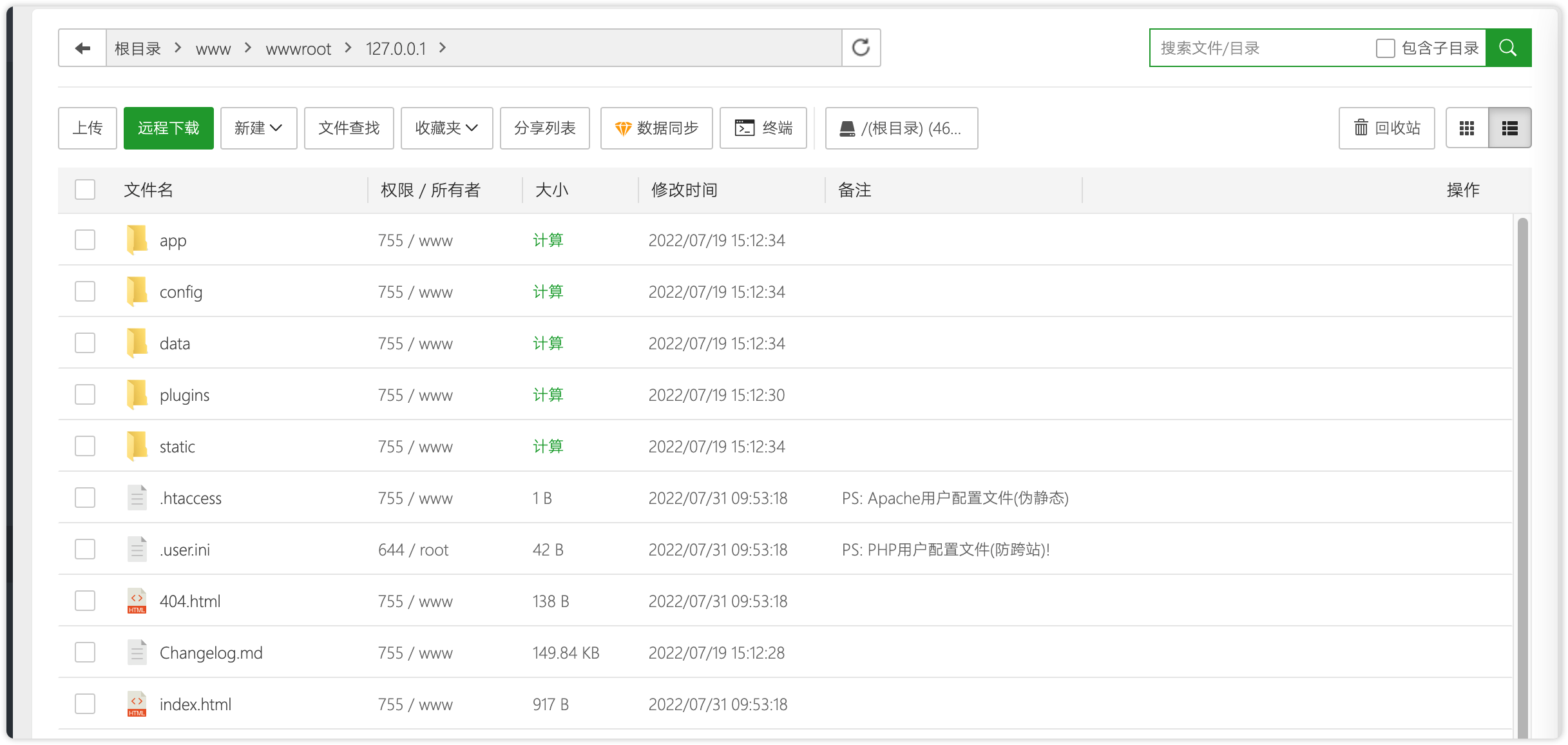Click the 上传 (Upload) button
This screenshot has width=1568, height=745.
point(88,128)
